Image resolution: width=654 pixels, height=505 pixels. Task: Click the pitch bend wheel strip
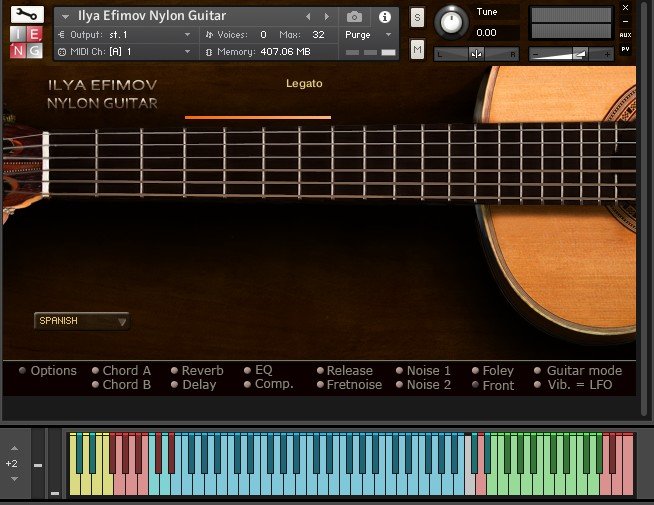pos(38,464)
